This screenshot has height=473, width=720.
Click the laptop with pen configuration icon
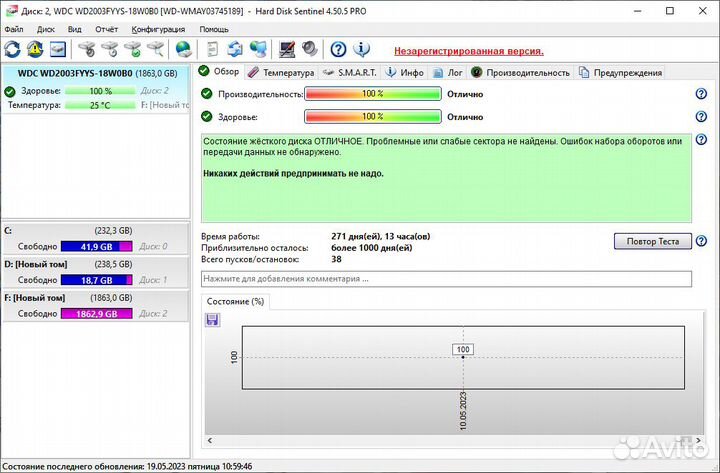[287, 49]
